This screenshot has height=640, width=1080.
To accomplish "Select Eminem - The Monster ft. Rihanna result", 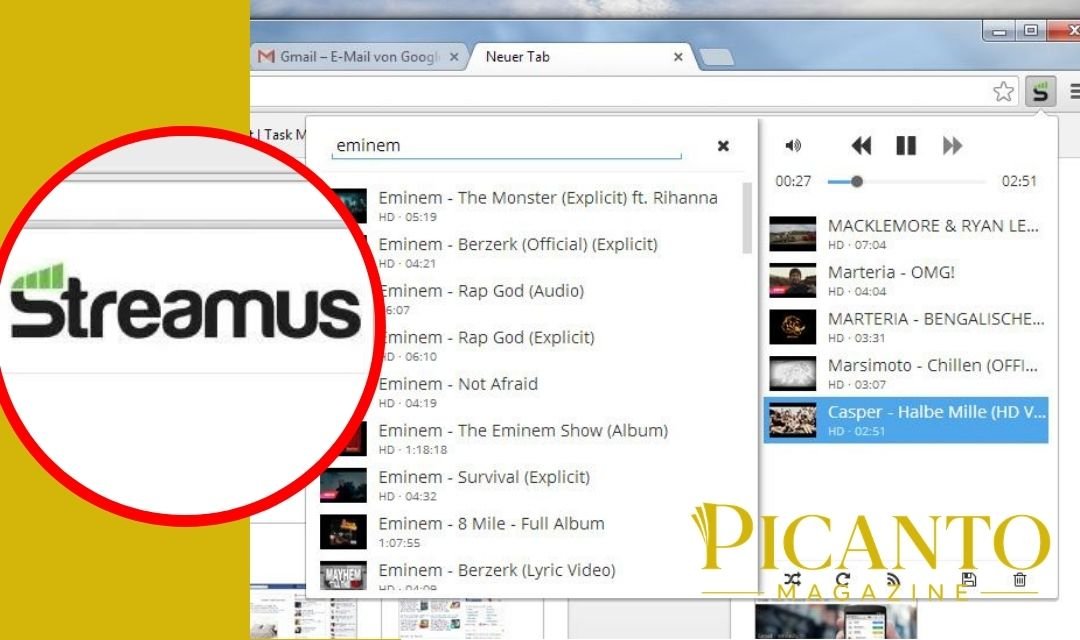I will [531, 205].
